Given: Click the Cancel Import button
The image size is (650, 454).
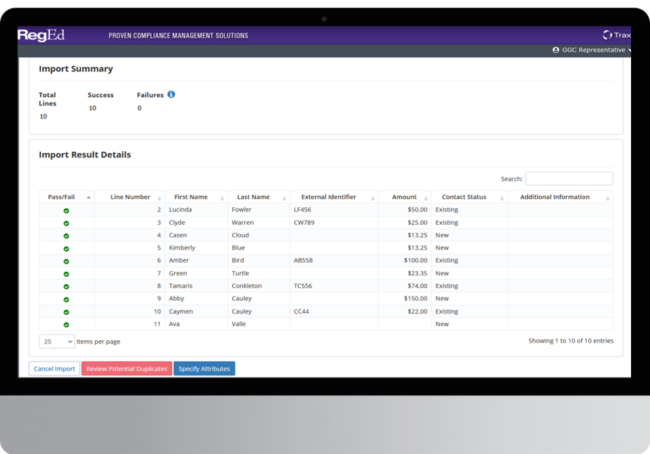Looking at the screenshot, I should click(x=54, y=369).
